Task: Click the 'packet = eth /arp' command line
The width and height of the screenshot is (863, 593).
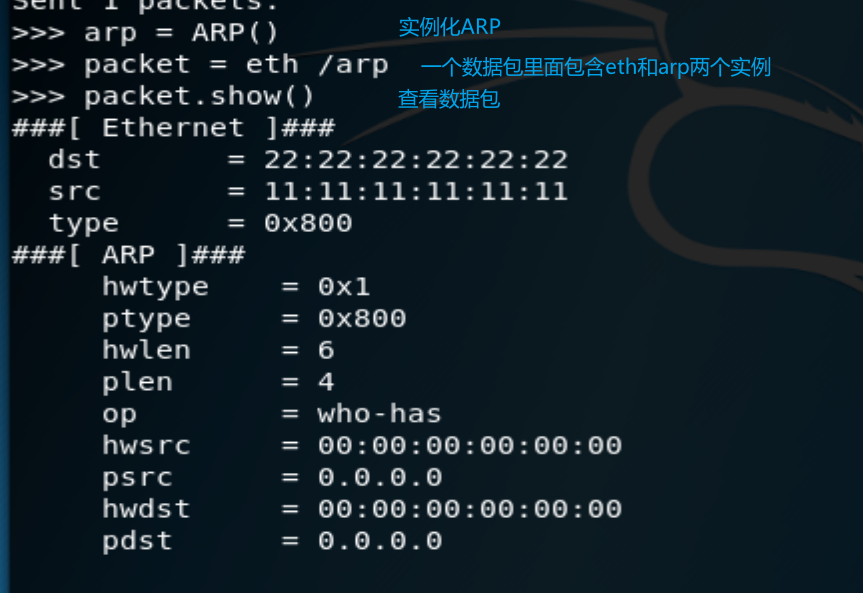Action: click(200, 65)
